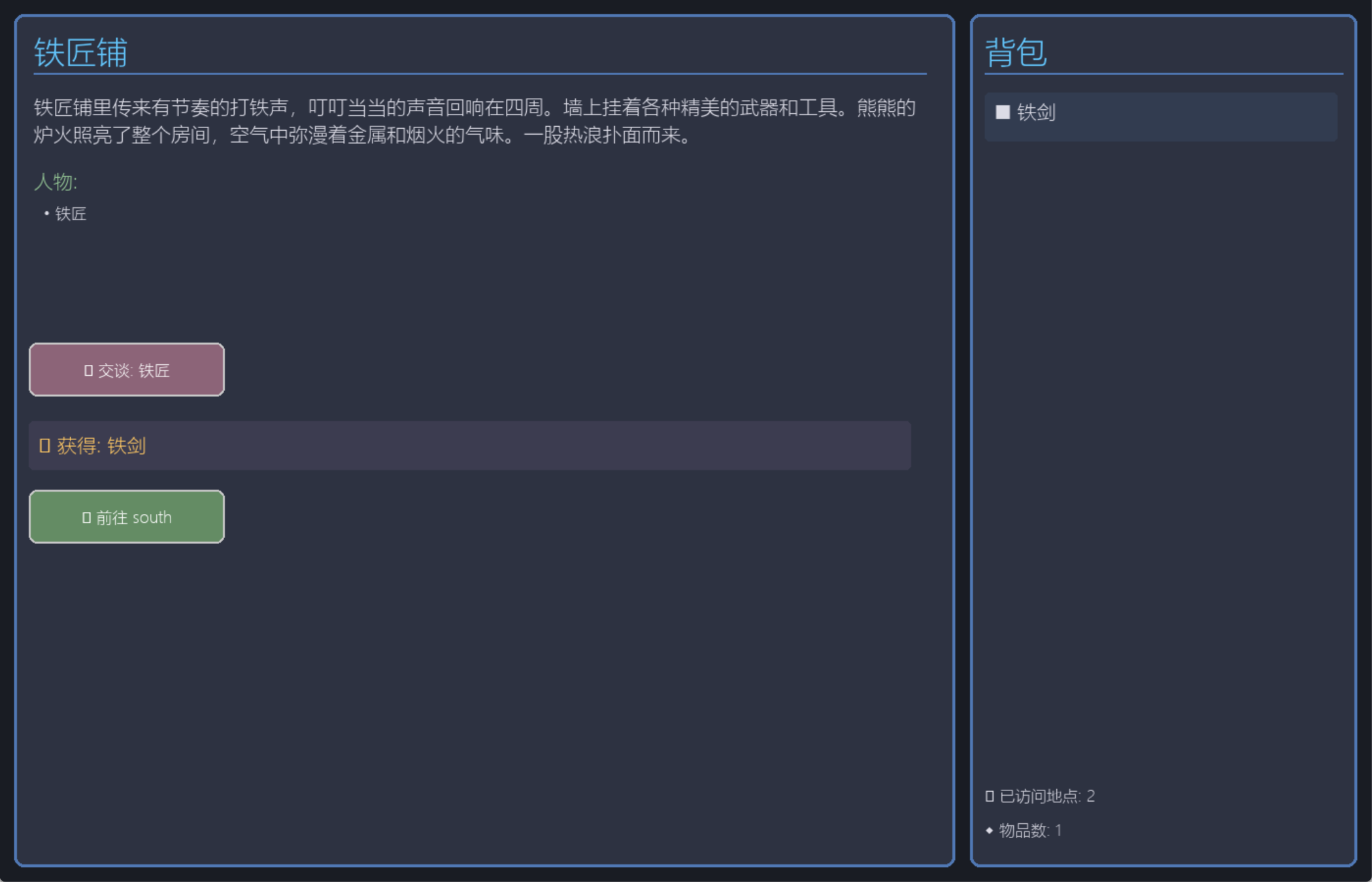Click the white square icon beside 铁剑
This screenshot has height=882, width=1372.
point(1002,112)
